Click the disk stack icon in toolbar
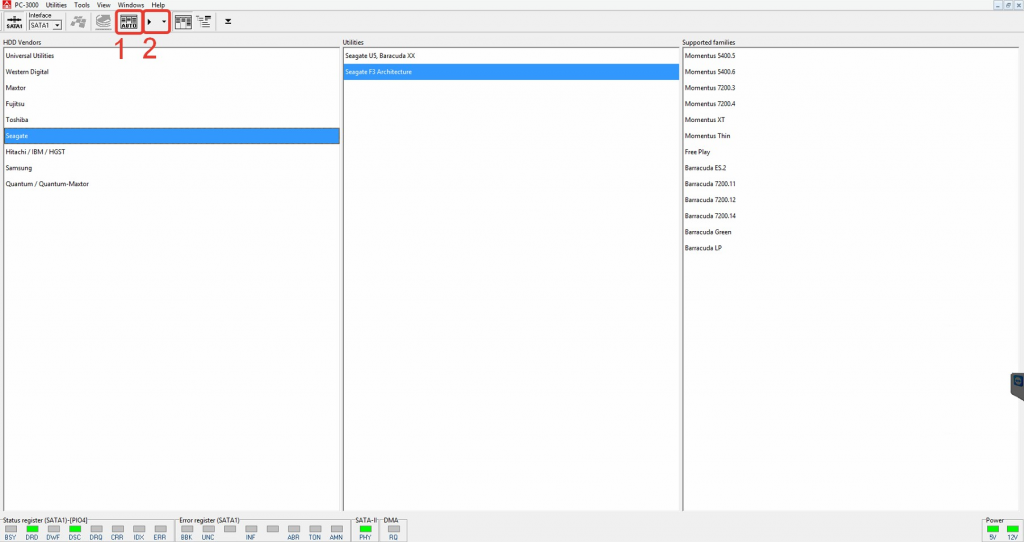This screenshot has height=542, width=1024. [103, 21]
